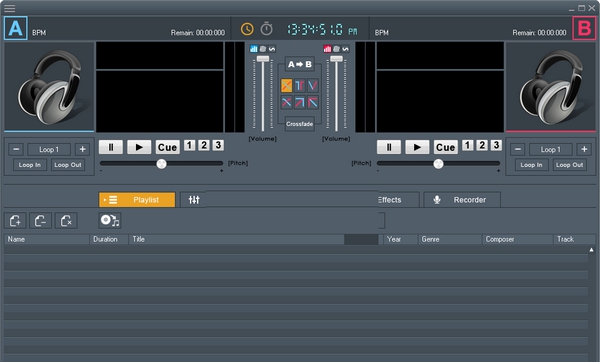Switch to the Effects tab
This screenshot has height=362, width=600.
pyautogui.click(x=398, y=200)
